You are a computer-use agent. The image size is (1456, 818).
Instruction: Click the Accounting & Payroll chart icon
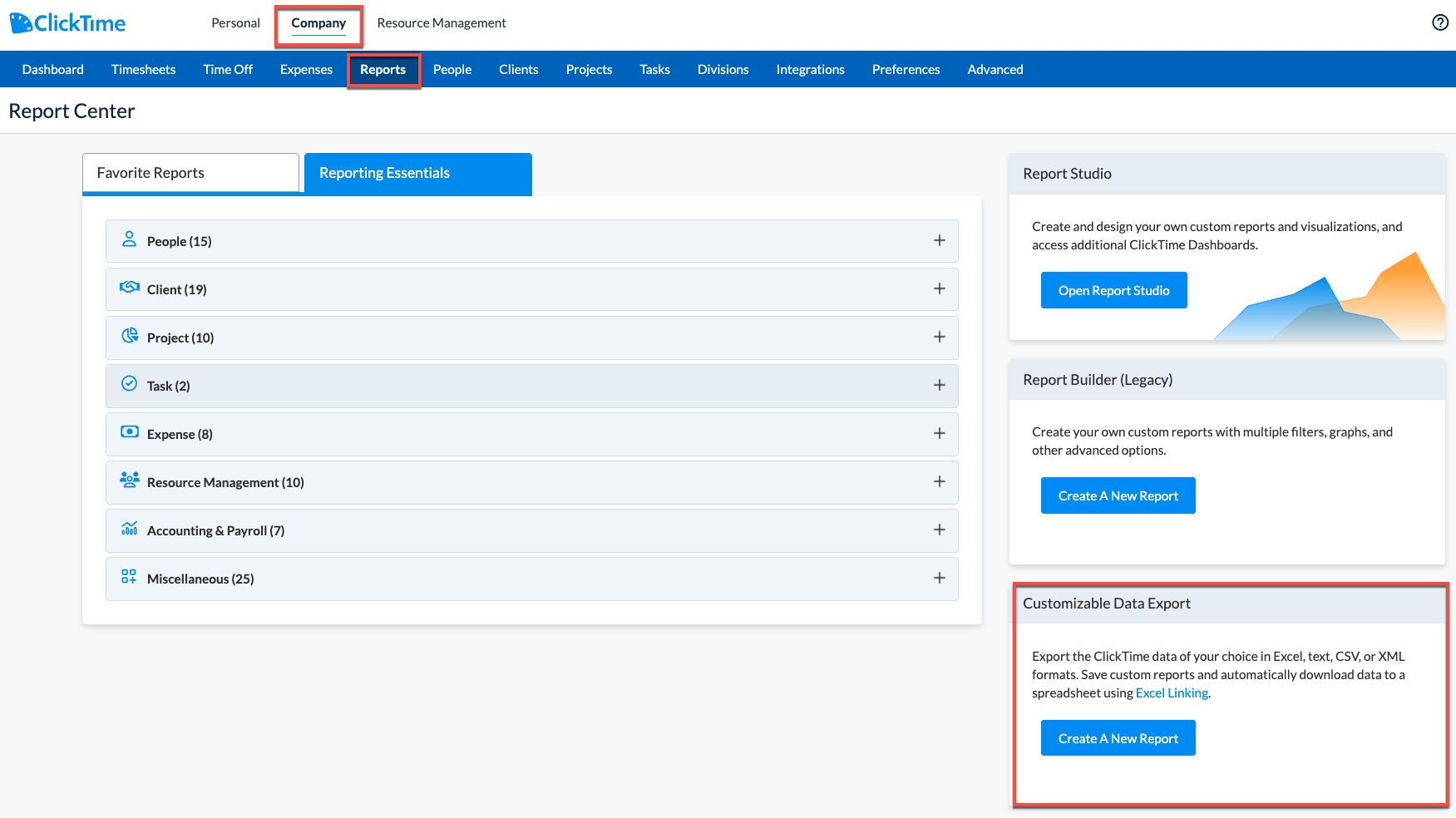[130, 529]
